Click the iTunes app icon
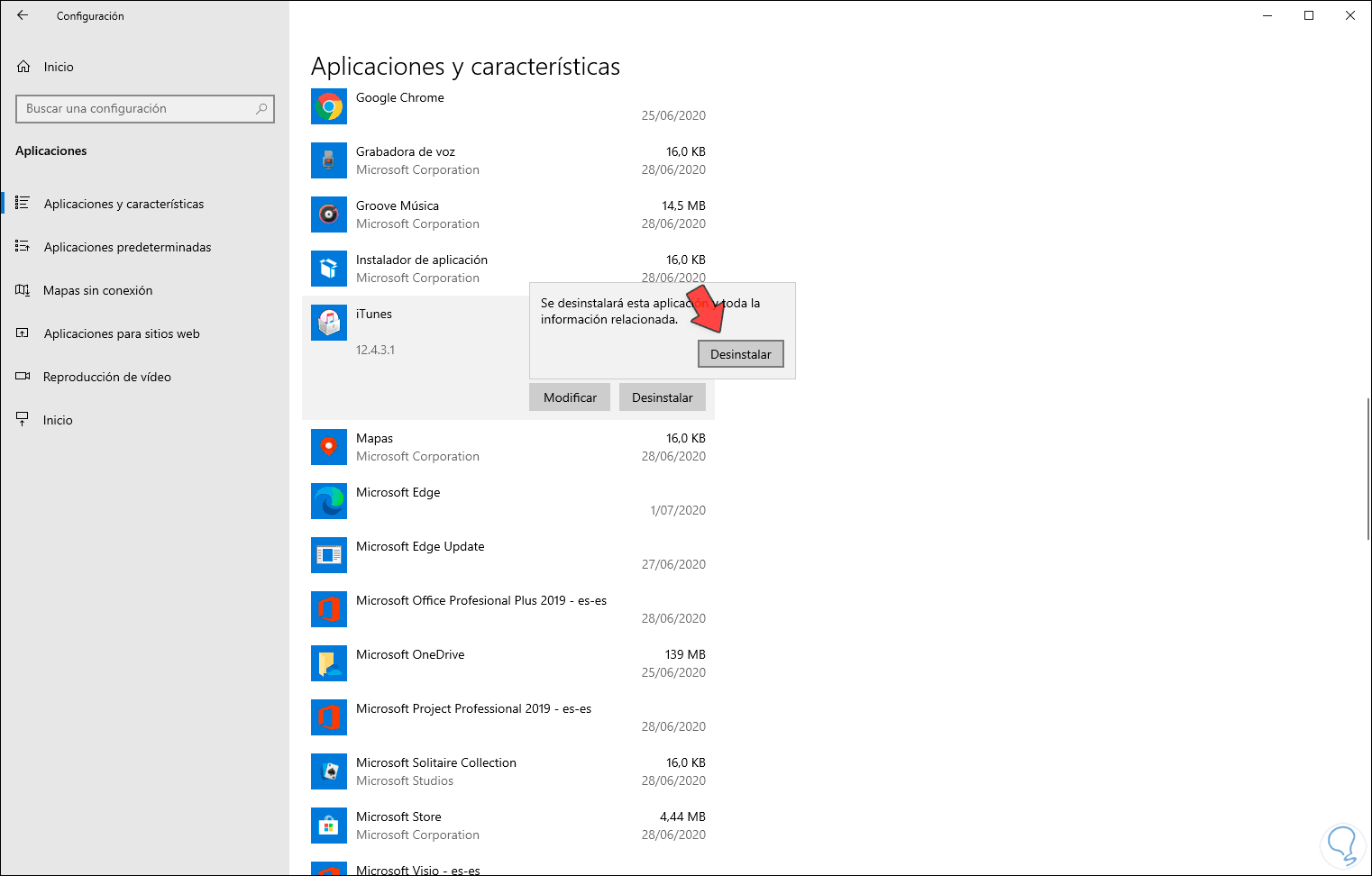The width and height of the screenshot is (1372, 876). click(329, 323)
